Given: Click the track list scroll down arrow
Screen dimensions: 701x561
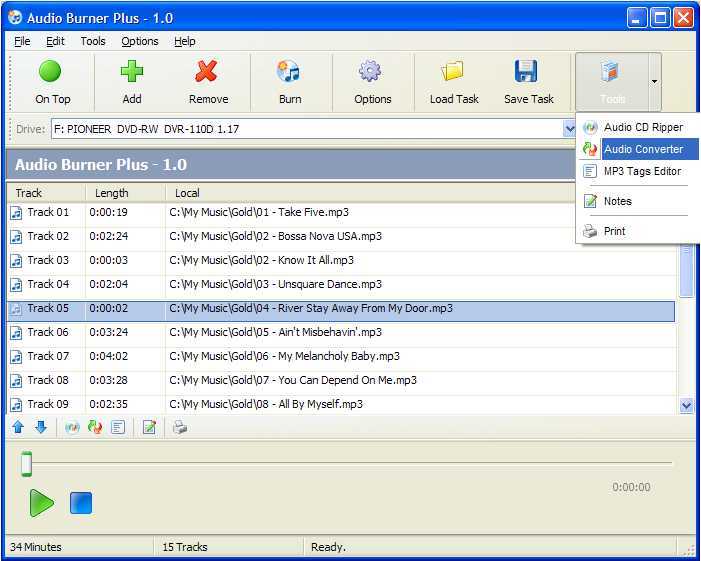Looking at the screenshot, I should tap(686, 405).
